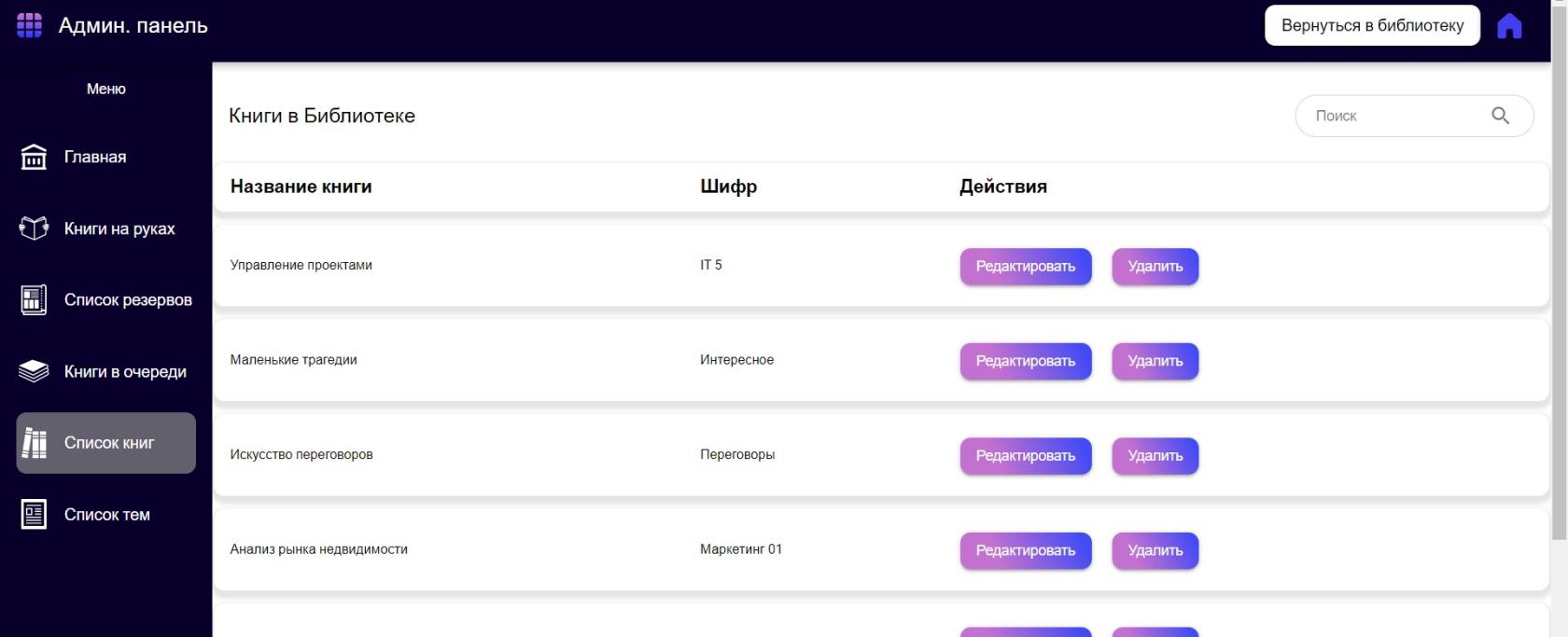Image resolution: width=1568 pixels, height=637 pixels.
Task: Open Список резервов in sidebar
Action: pyautogui.click(x=128, y=299)
